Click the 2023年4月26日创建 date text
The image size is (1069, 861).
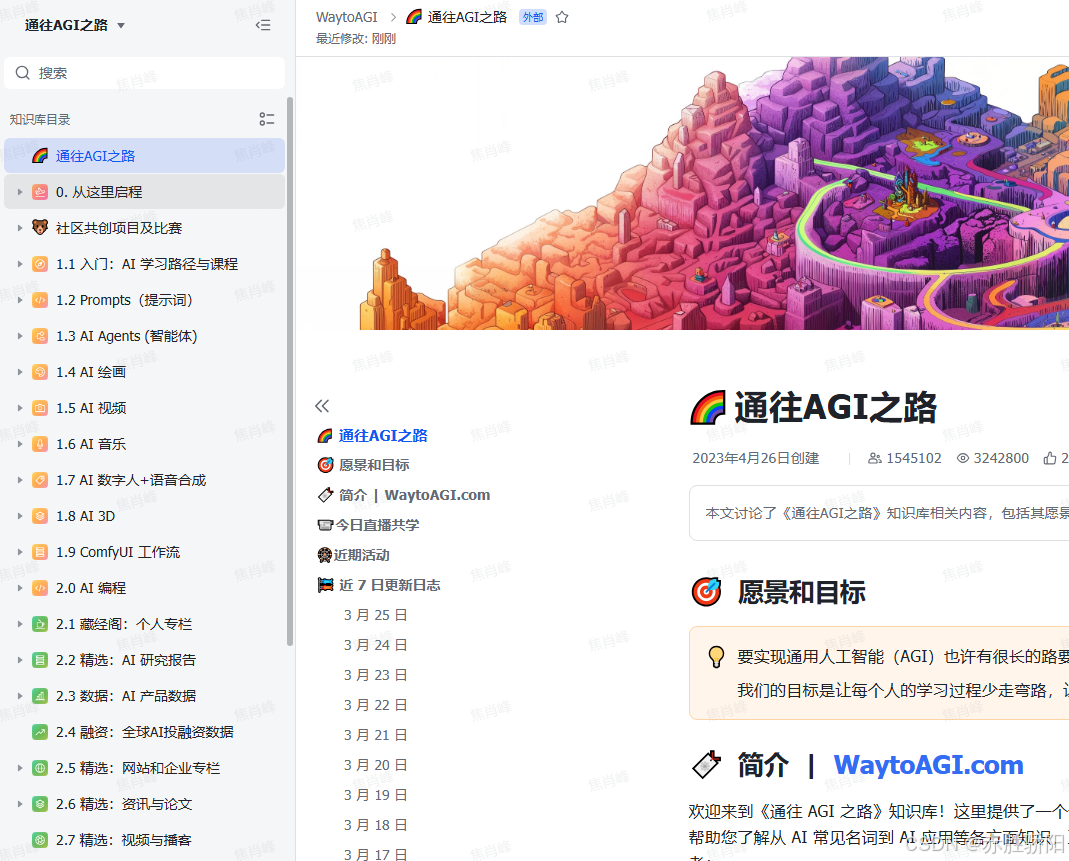click(x=756, y=458)
